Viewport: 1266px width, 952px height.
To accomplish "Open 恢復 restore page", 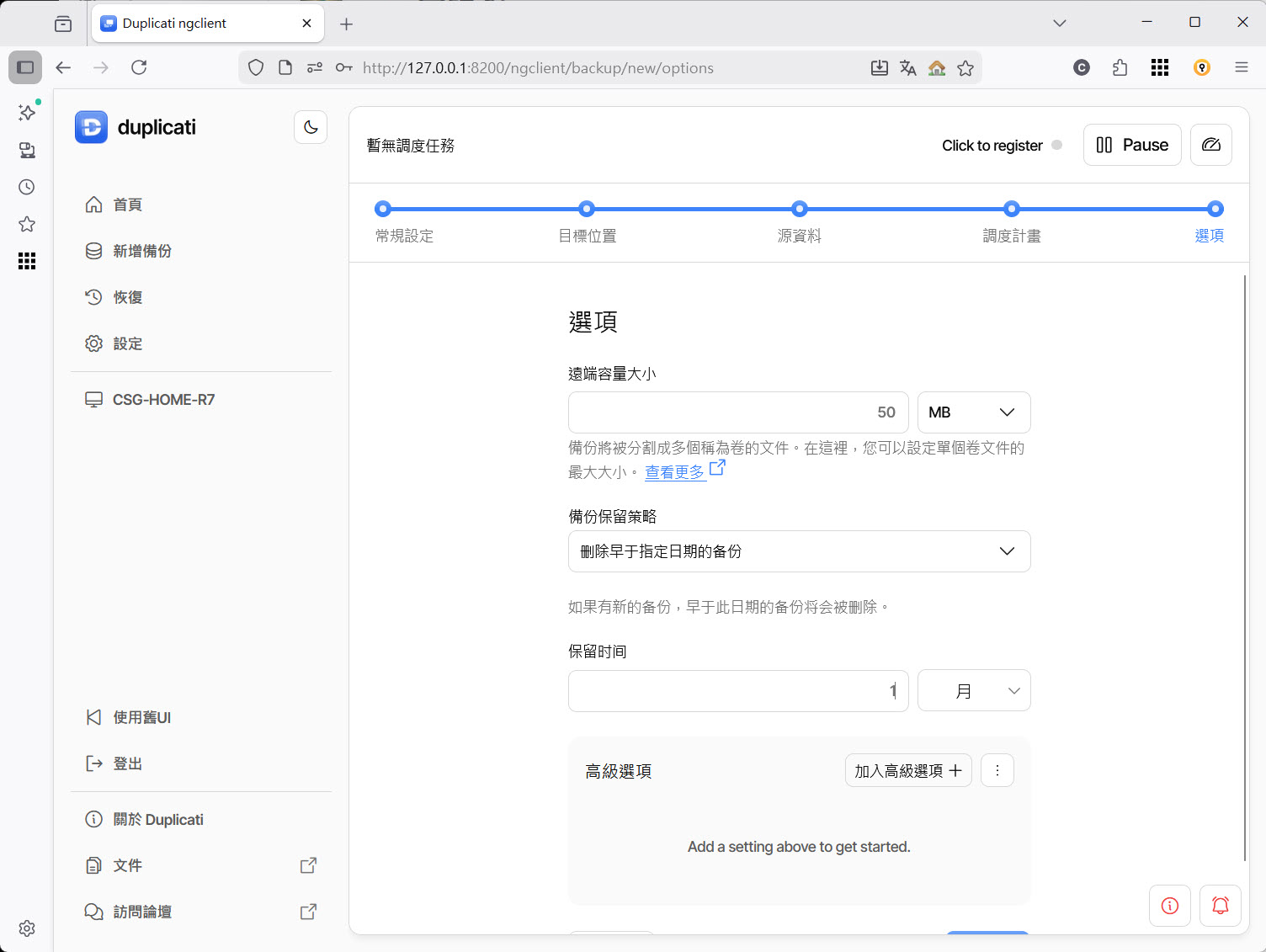I will point(127,297).
